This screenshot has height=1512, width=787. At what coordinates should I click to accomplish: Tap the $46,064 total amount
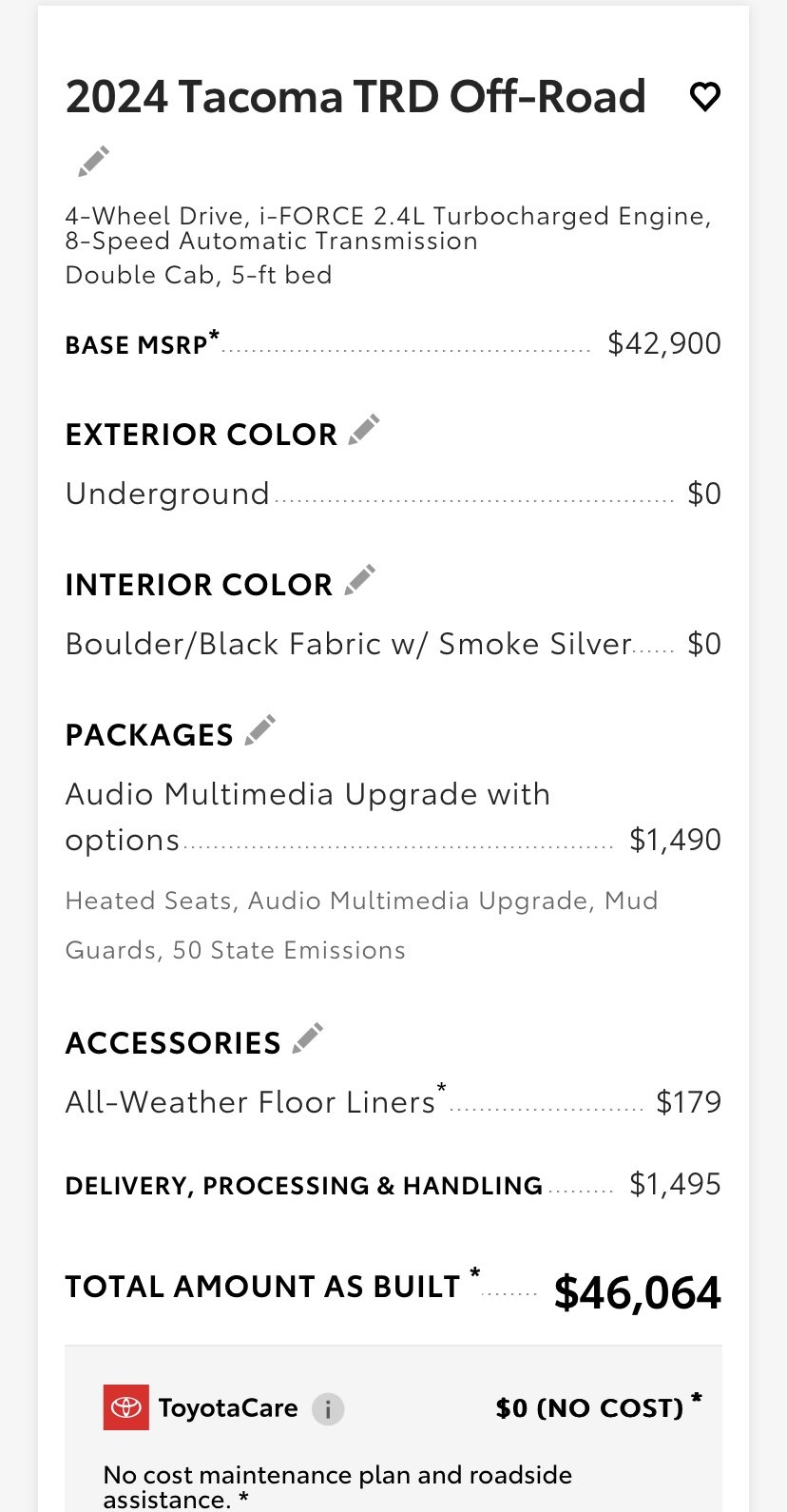[638, 1293]
